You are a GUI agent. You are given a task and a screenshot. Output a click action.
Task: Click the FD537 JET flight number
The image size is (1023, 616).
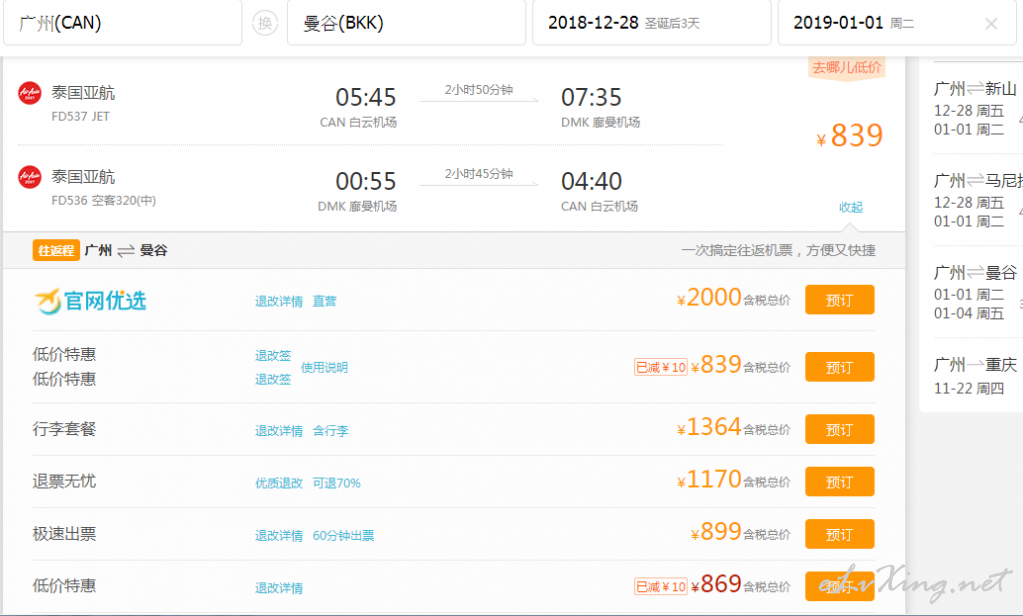(80, 116)
